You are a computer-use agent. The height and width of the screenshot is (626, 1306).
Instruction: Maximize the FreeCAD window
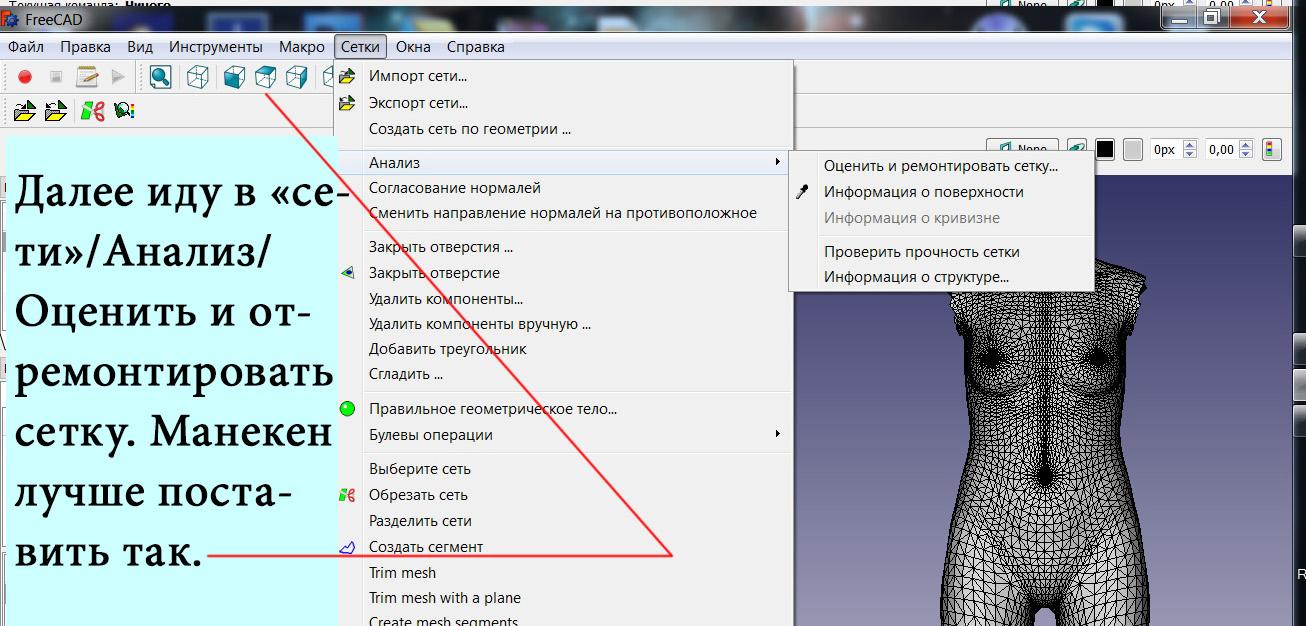(1211, 17)
